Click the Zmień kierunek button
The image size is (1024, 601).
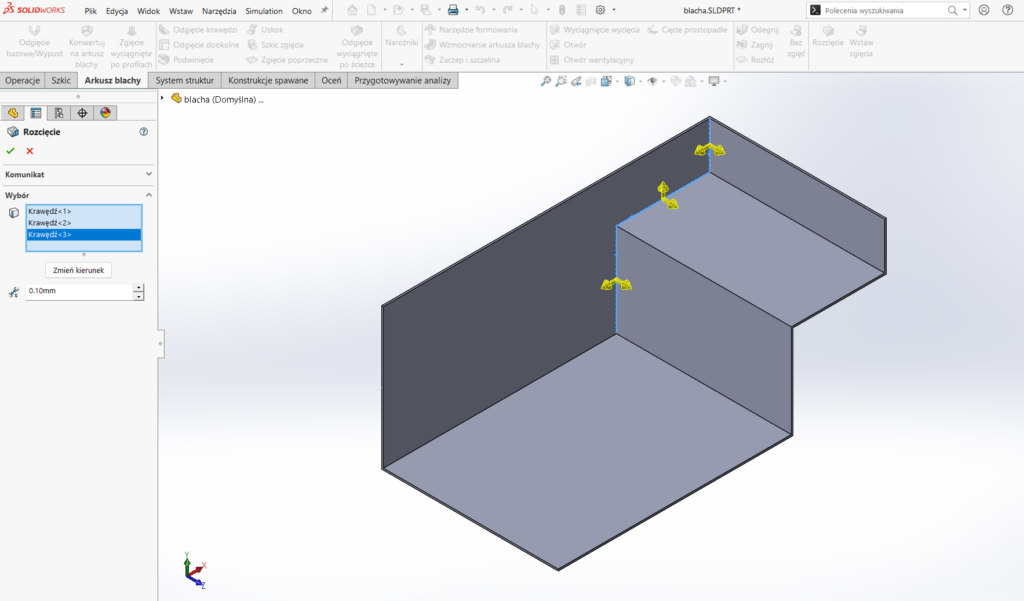(x=78, y=270)
